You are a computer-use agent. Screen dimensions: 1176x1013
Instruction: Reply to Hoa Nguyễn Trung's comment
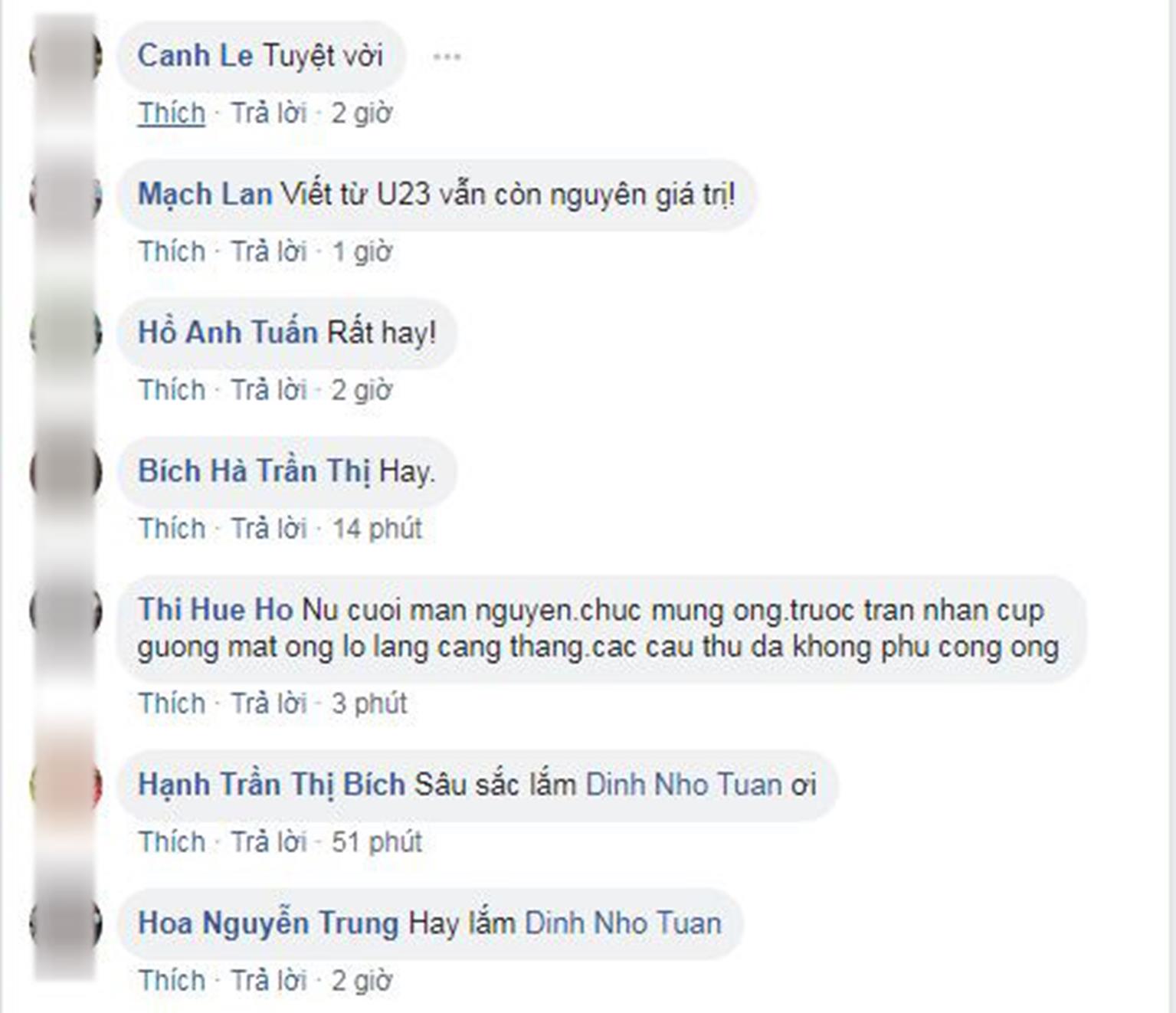(x=269, y=981)
